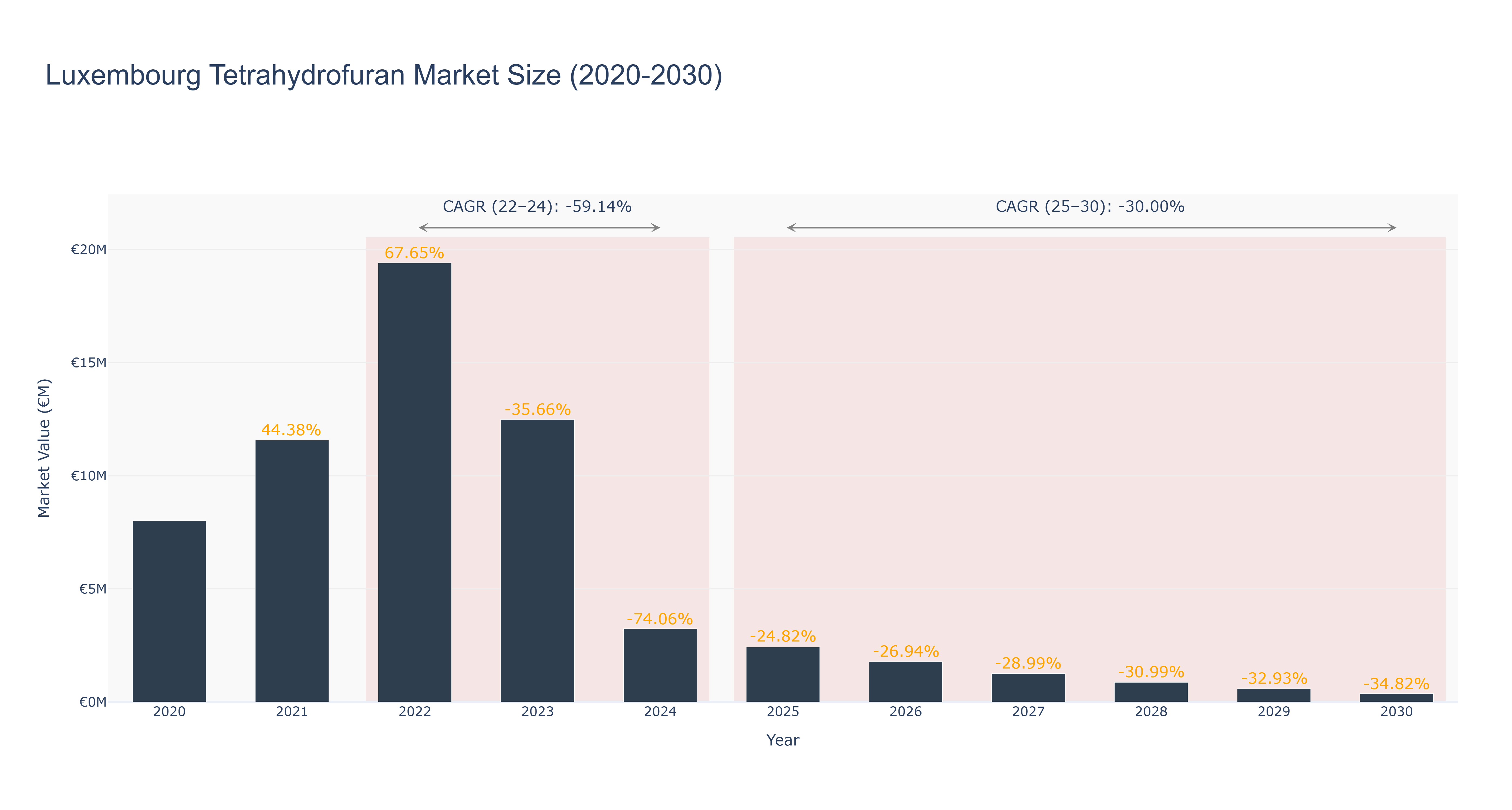This screenshot has height=810, width=1512.
Task: Click the -28.99% growth label
Action: [1028, 663]
